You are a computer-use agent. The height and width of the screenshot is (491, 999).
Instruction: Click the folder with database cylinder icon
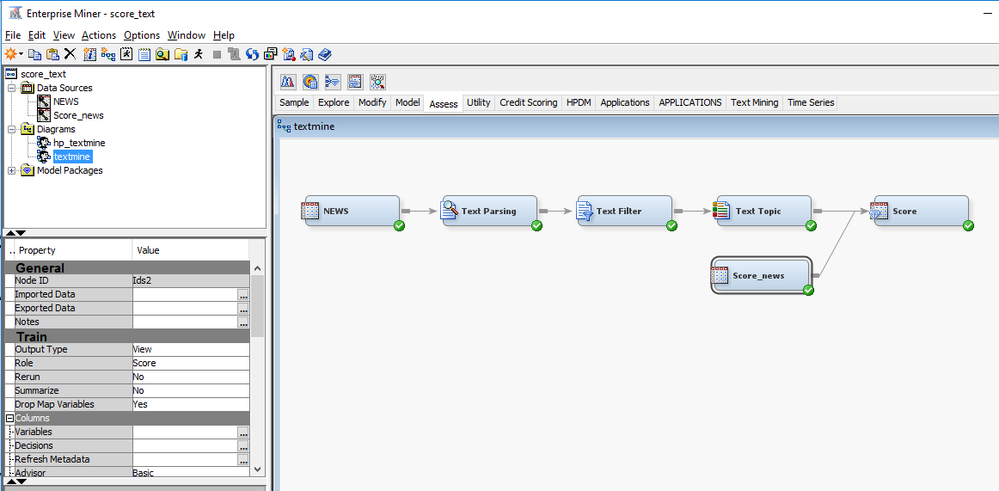tap(181, 55)
